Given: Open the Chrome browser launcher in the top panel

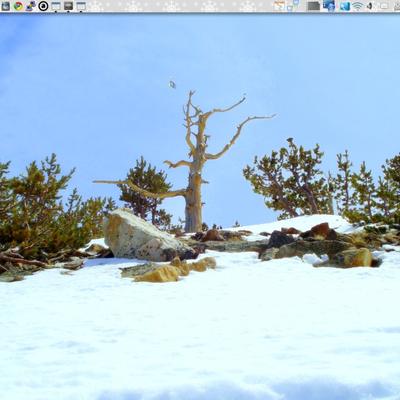Looking at the screenshot, I should [x=18, y=6].
